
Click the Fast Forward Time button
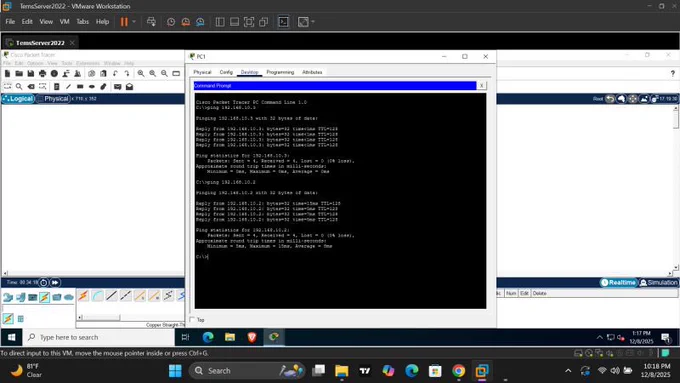[55, 282]
